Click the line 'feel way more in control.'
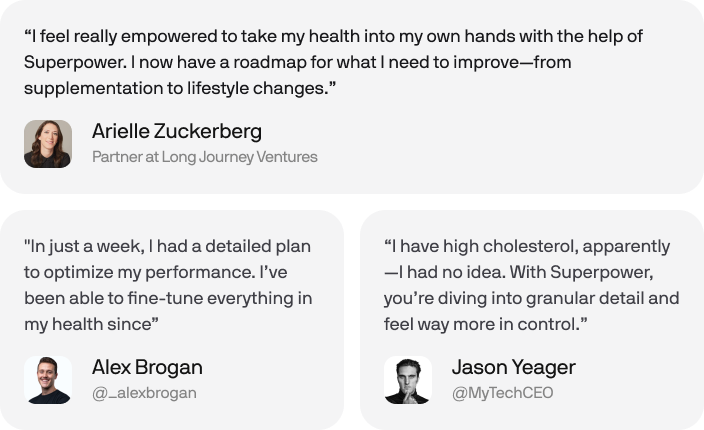704x430 pixels. pyautogui.click(x=485, y=324)
